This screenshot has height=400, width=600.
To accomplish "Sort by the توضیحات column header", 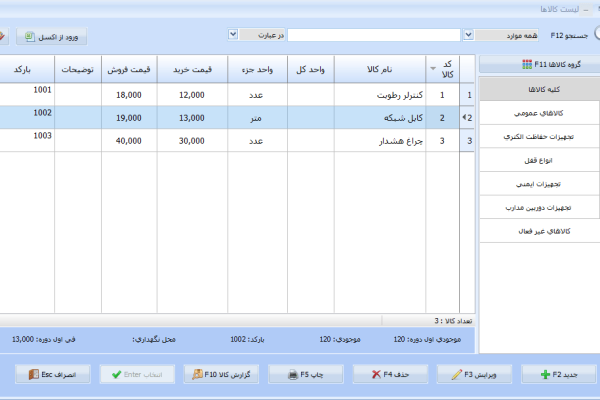I will pos(78,69).
